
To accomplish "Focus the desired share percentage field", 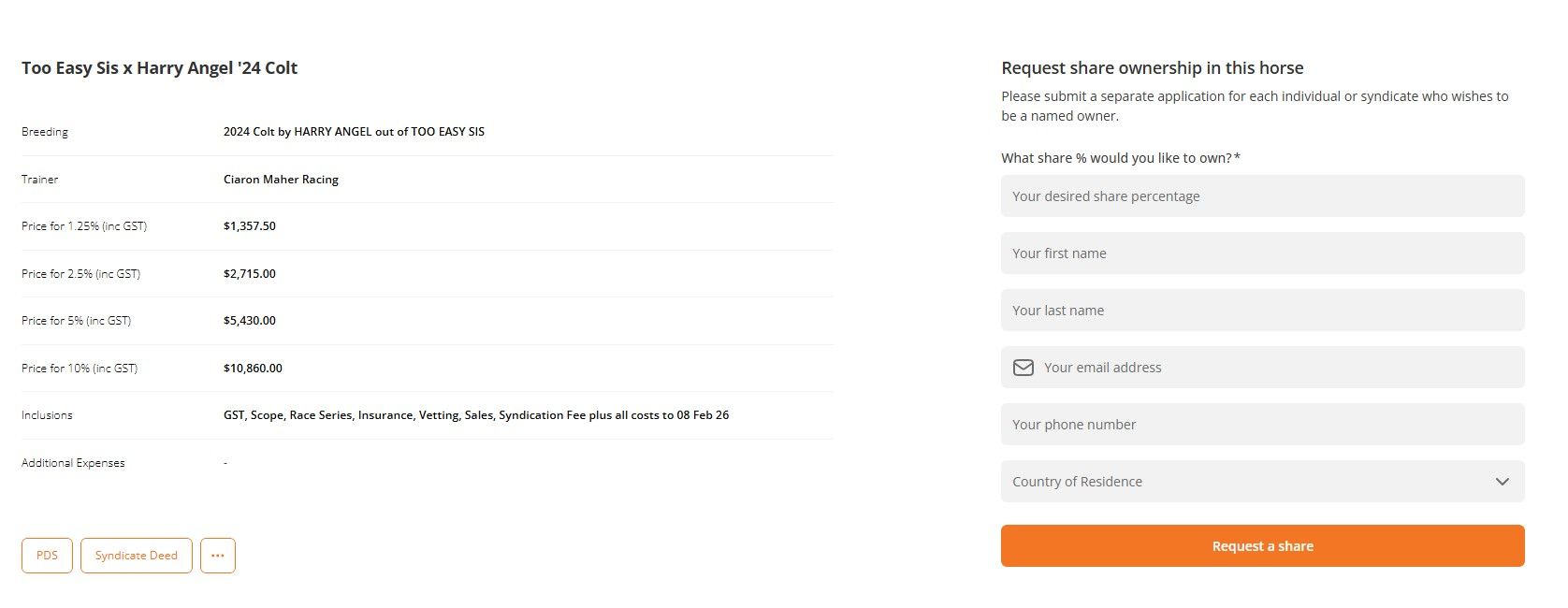I will point(1262,196).
